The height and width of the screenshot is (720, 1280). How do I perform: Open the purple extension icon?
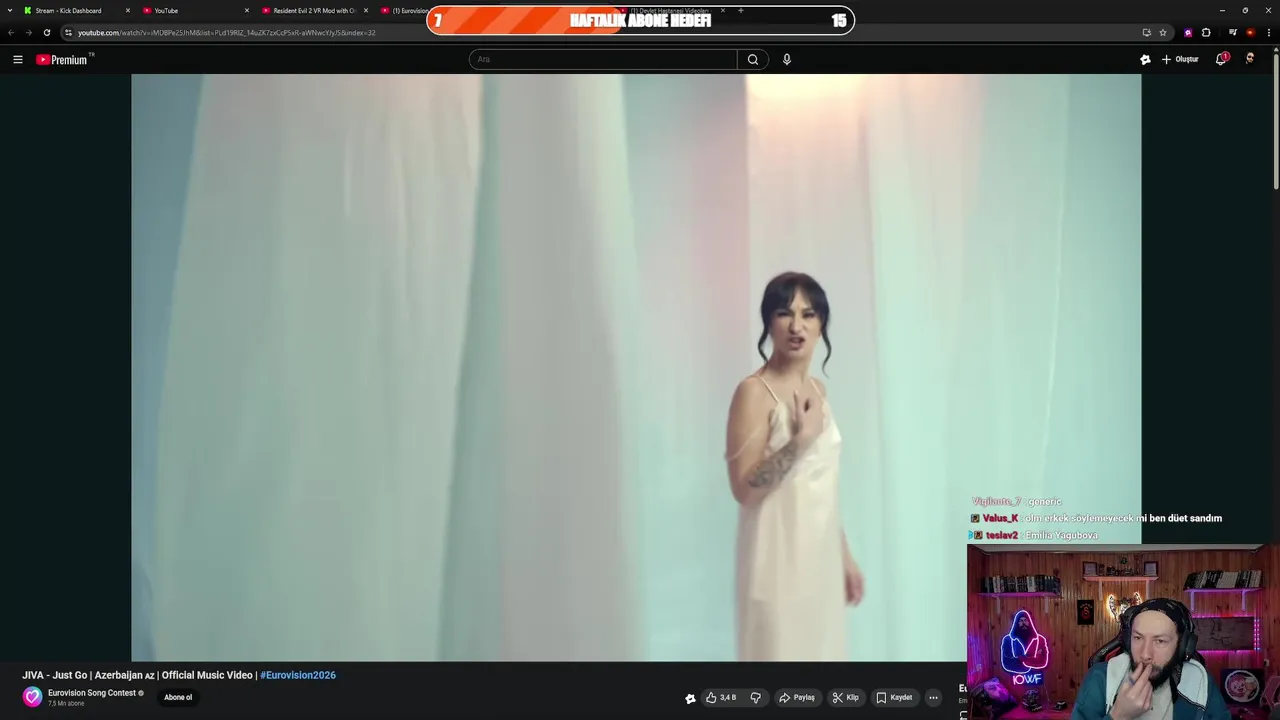point(1188,33)
